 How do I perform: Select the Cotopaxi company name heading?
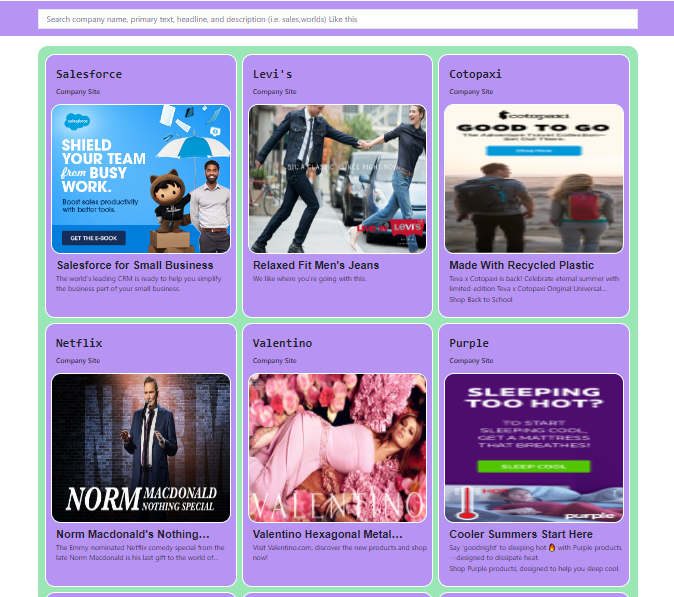coord(475,74)
